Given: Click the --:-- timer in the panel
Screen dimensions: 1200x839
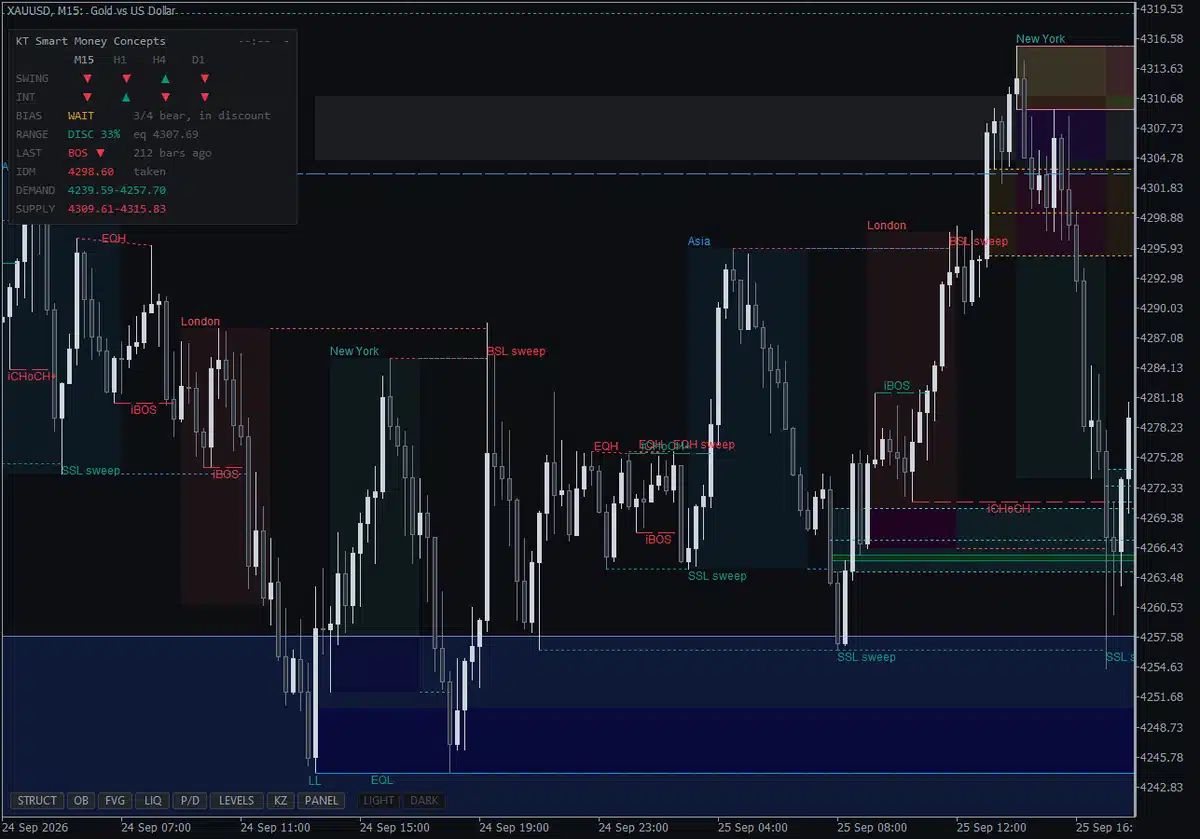Looking at the screenshot, I should point(255,41).
